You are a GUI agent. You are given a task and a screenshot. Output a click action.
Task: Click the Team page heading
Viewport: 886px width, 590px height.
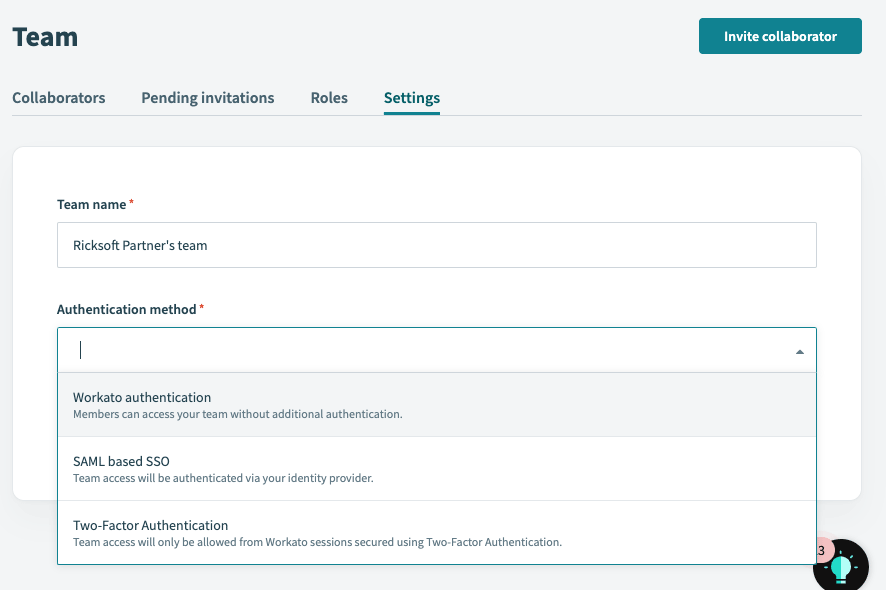(45, 37)
